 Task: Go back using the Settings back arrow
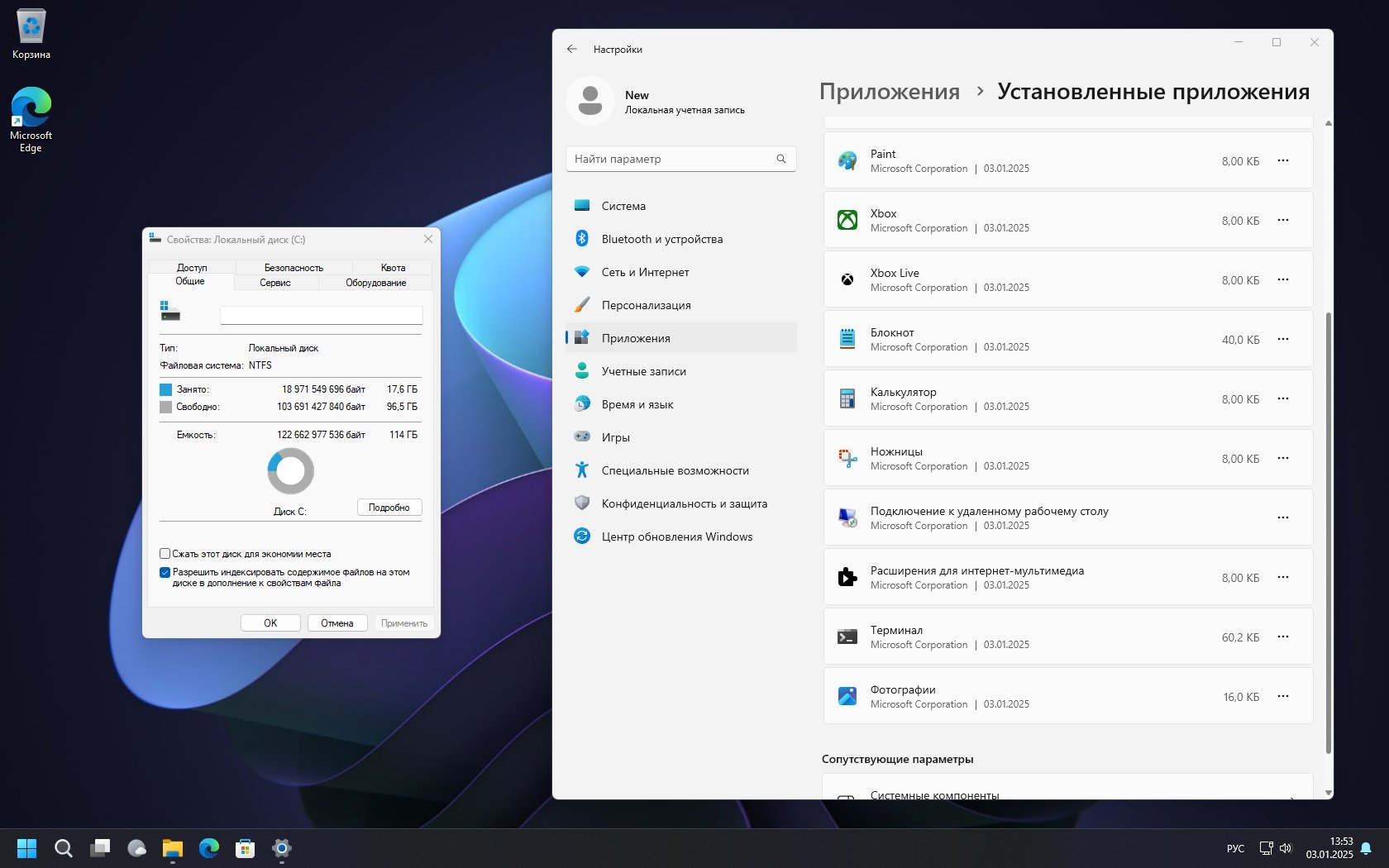click(x=572, y=50)
